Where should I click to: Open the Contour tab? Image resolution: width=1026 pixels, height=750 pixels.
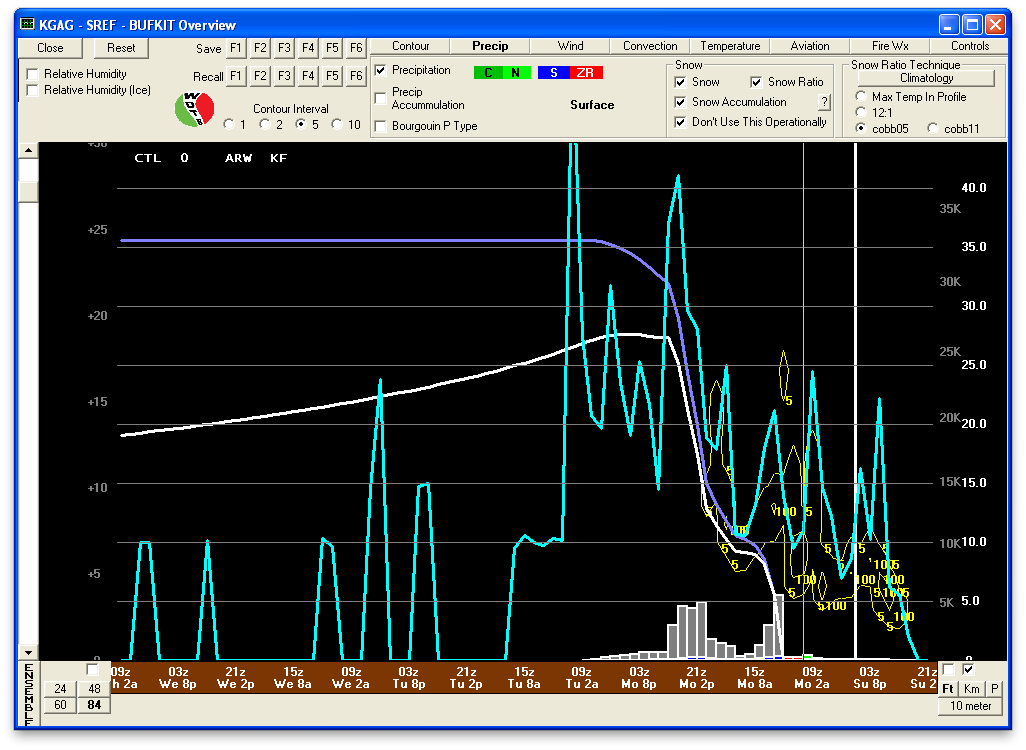(410, 46)
